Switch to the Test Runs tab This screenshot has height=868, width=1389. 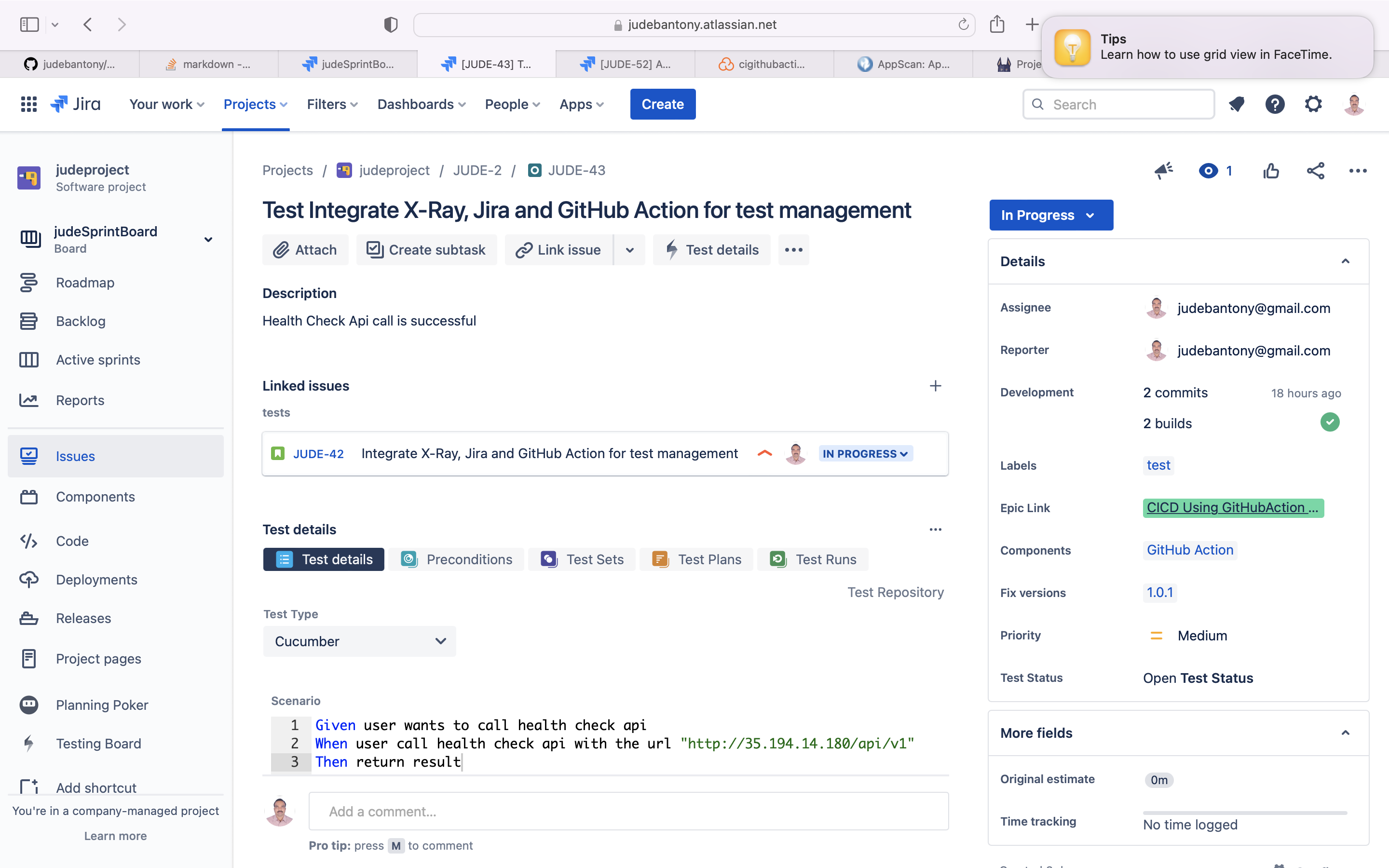[813, 559]
